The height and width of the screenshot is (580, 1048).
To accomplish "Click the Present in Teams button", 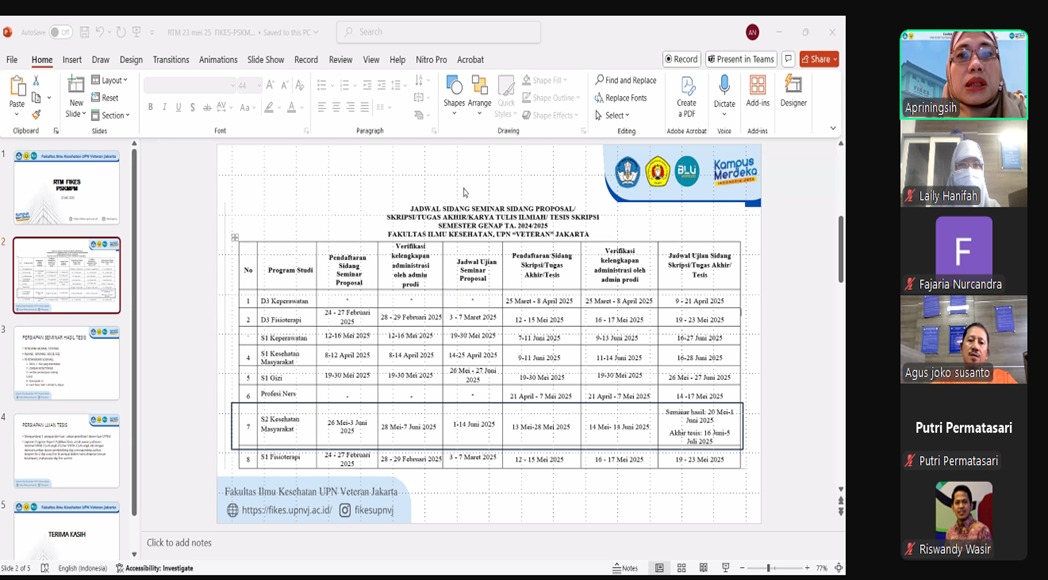I will coord(741,59).
